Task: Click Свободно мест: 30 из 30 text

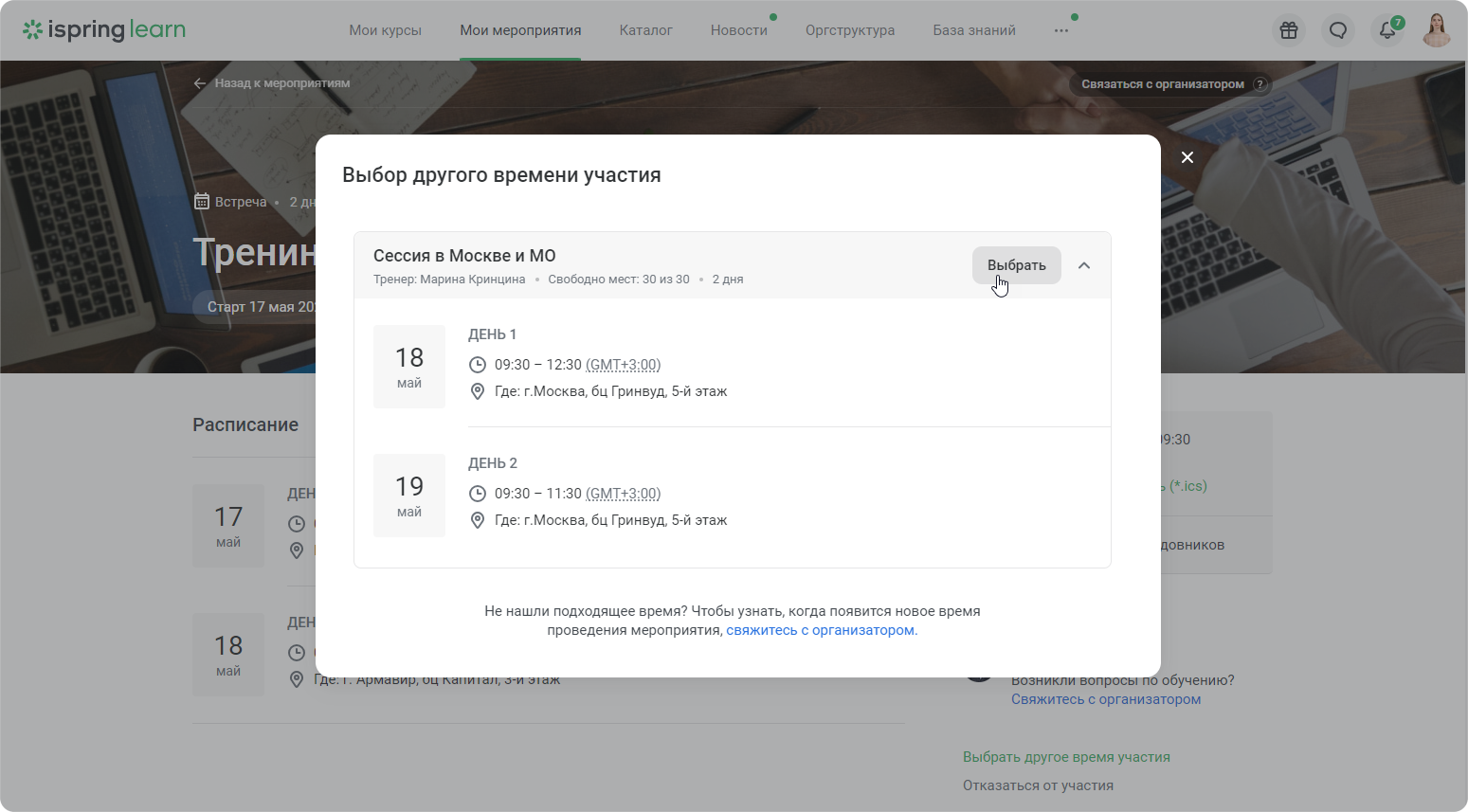Action: point(619,280)
